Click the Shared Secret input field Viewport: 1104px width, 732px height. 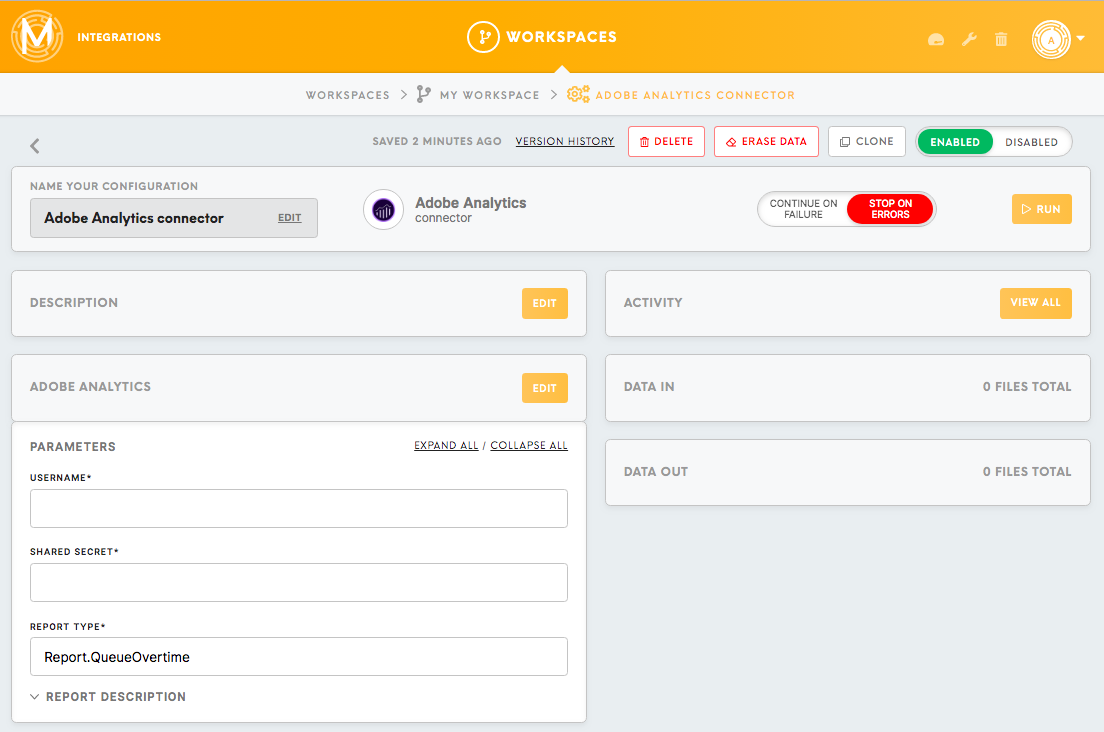point(299,582)
